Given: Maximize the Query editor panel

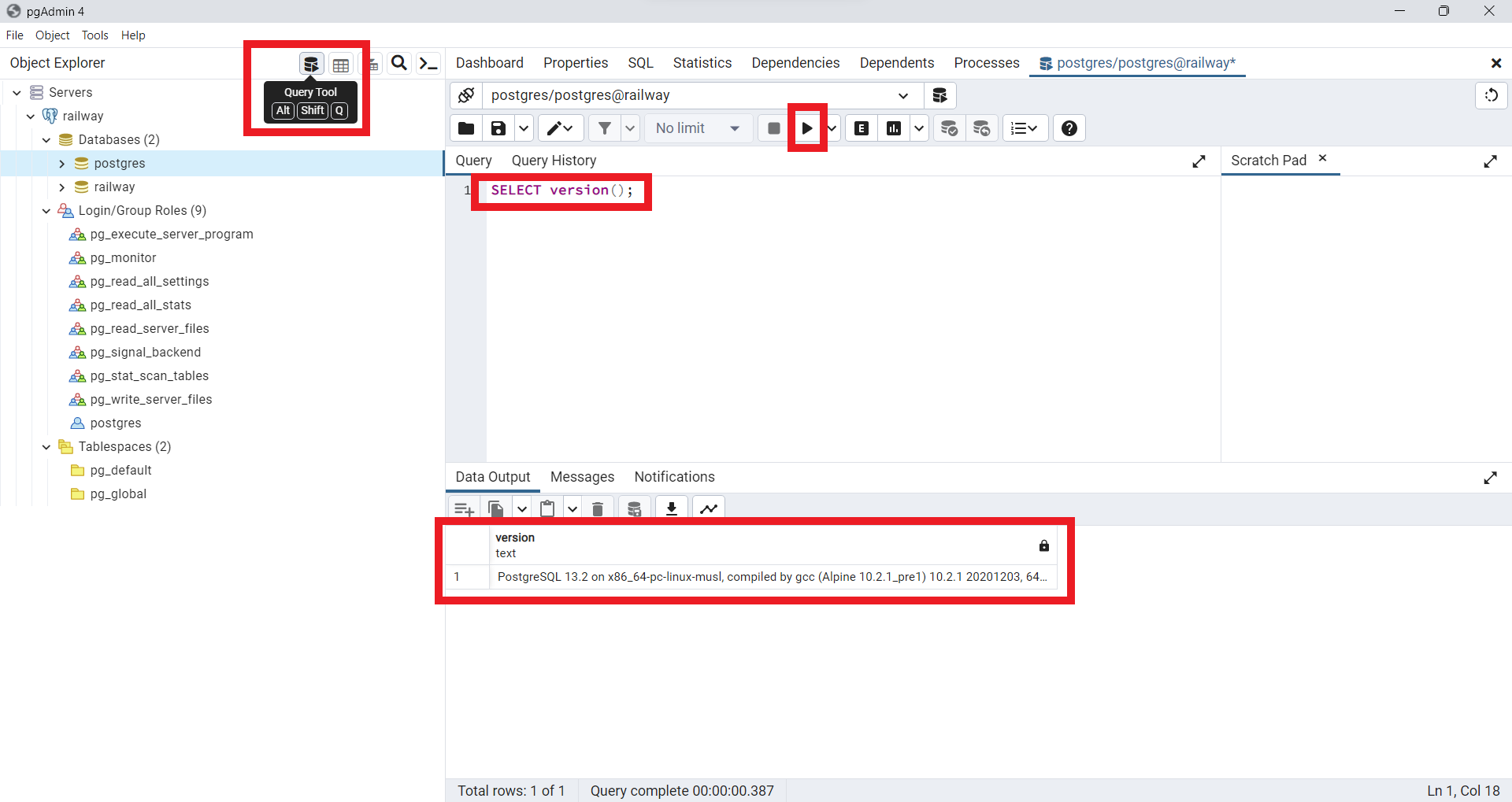Looking at the screenshot, I should pos(1199,161).
